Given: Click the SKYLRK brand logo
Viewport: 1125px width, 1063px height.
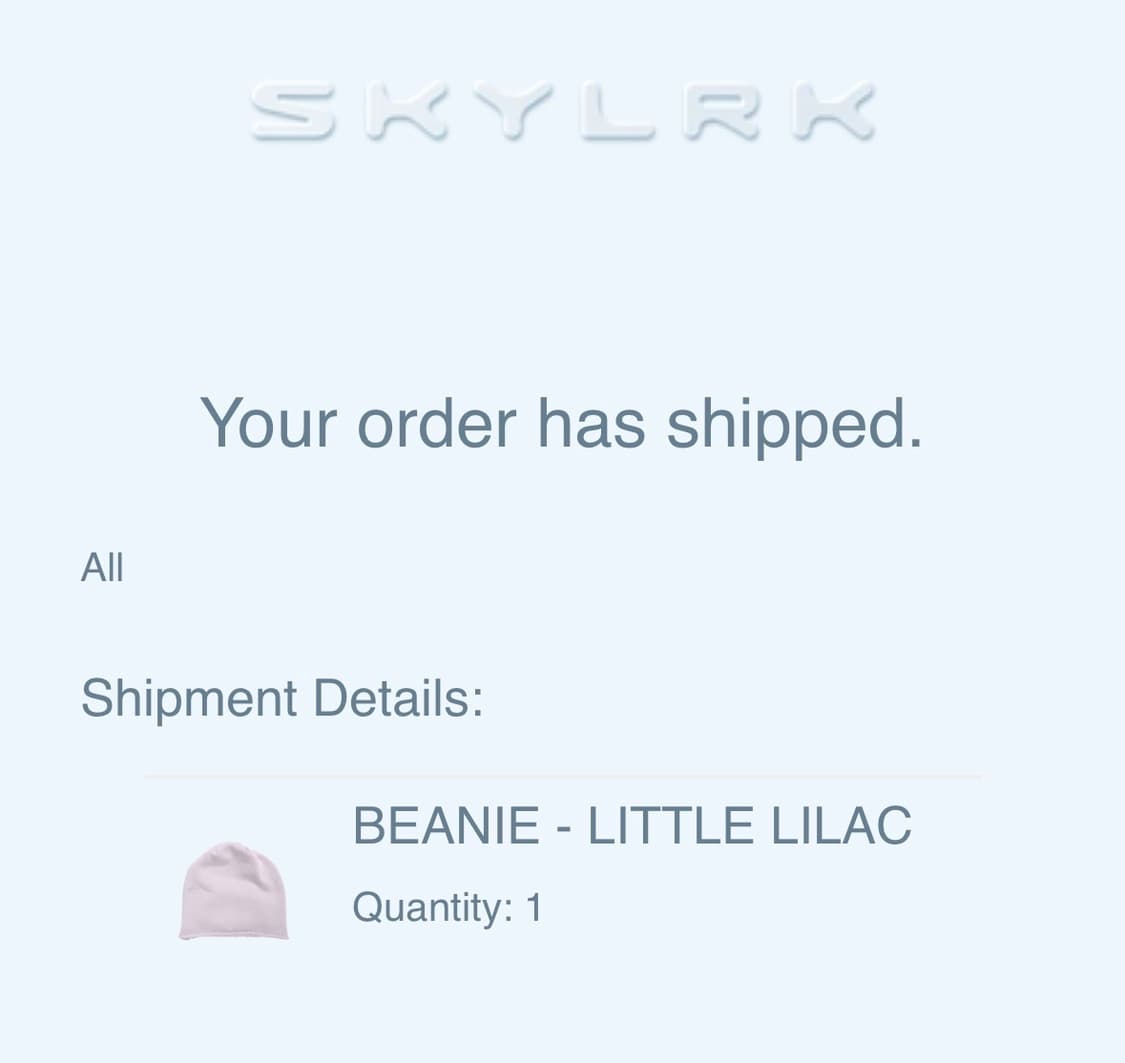Looking at the screenshot, I should (x=562, y=110).
